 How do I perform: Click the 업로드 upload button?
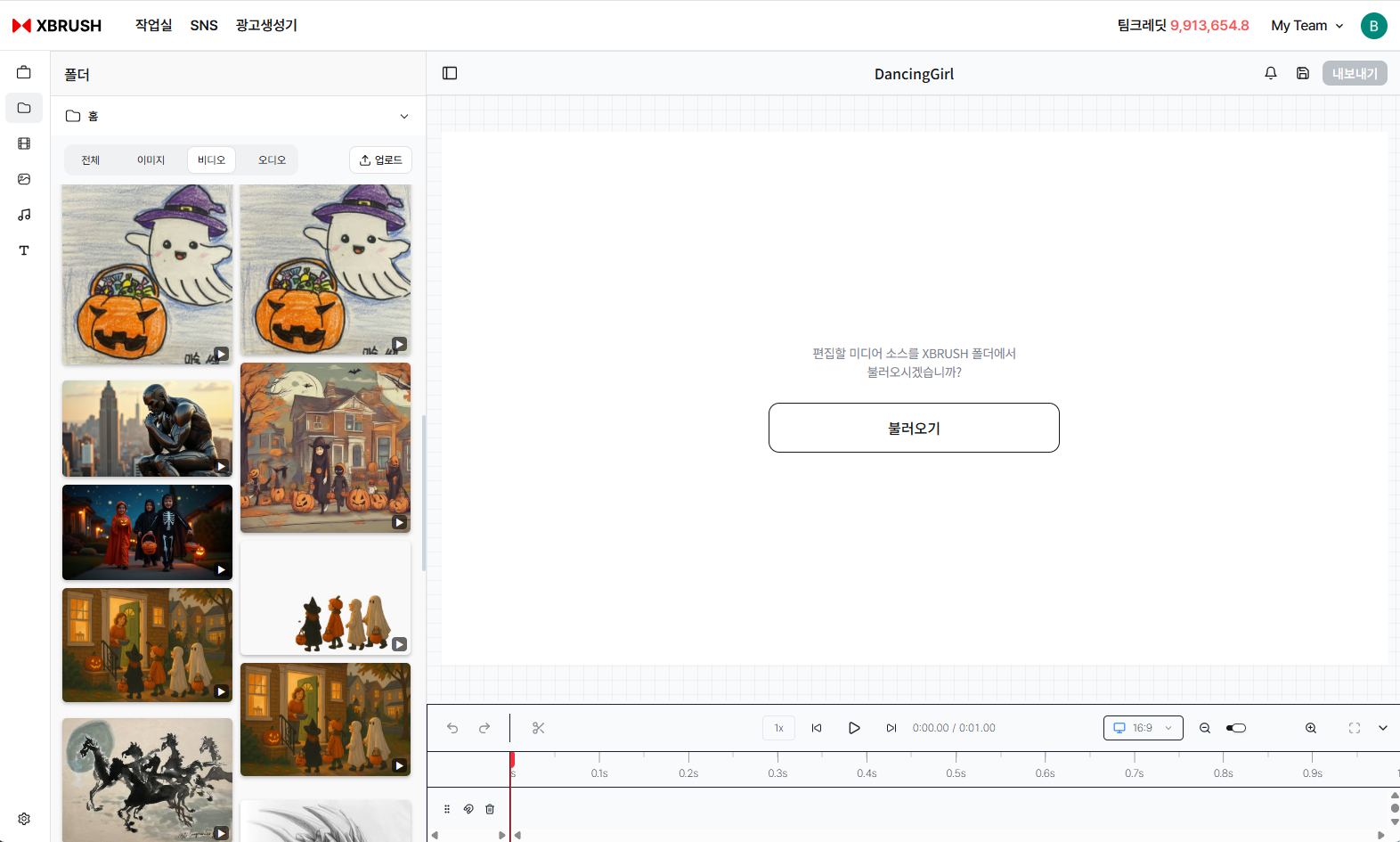[x=380, y=160]
